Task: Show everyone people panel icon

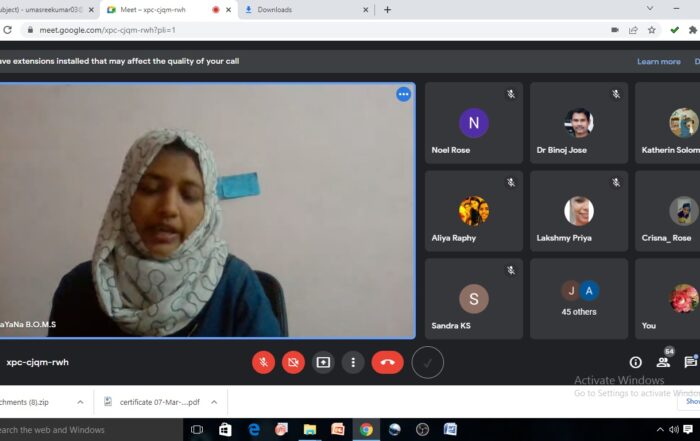Action: (663, 362)
